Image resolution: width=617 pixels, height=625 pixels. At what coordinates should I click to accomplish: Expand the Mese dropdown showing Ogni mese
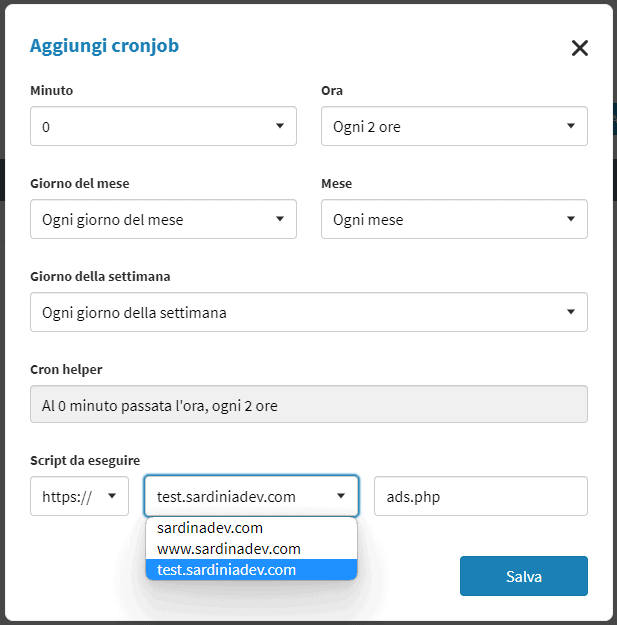(454, 219)
